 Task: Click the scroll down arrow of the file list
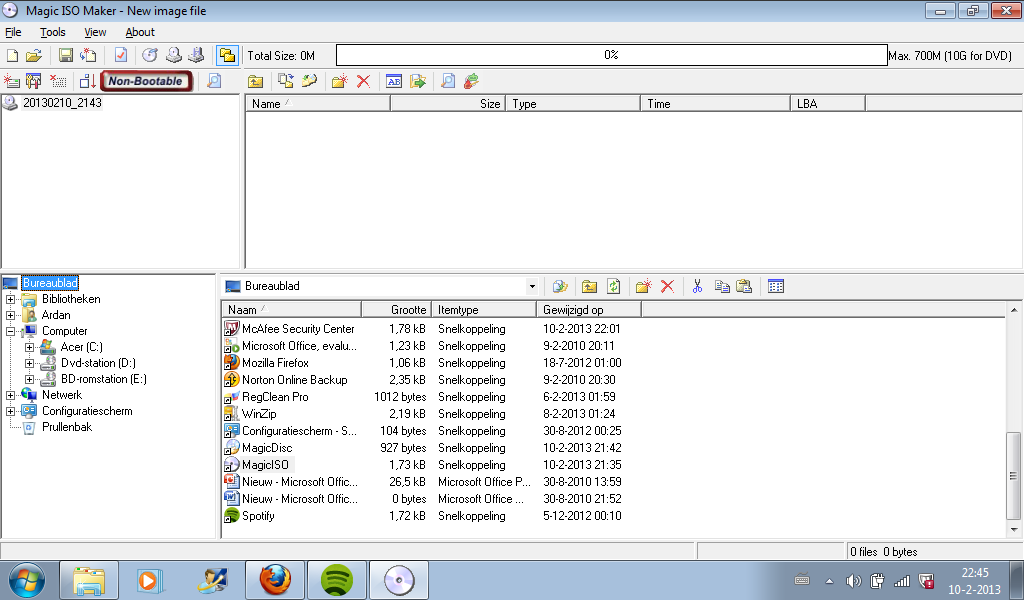(1014, 529)
